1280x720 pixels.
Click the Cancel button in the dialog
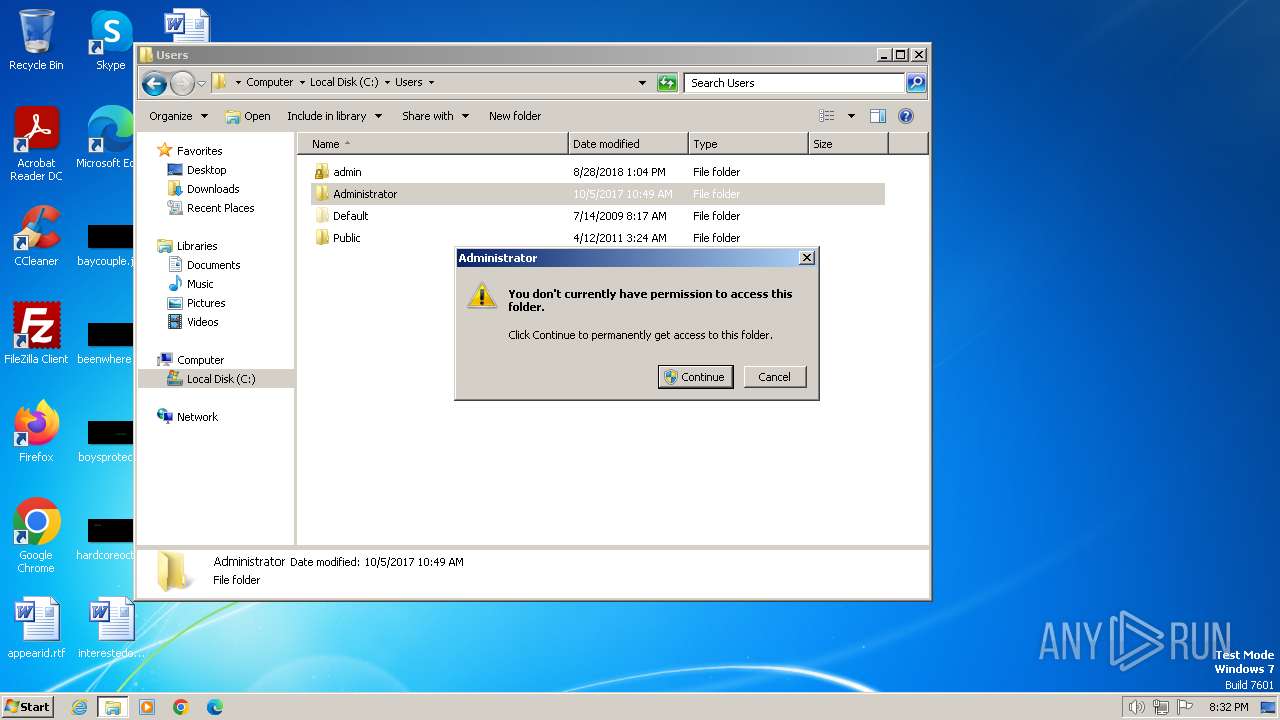coord(775,377)
